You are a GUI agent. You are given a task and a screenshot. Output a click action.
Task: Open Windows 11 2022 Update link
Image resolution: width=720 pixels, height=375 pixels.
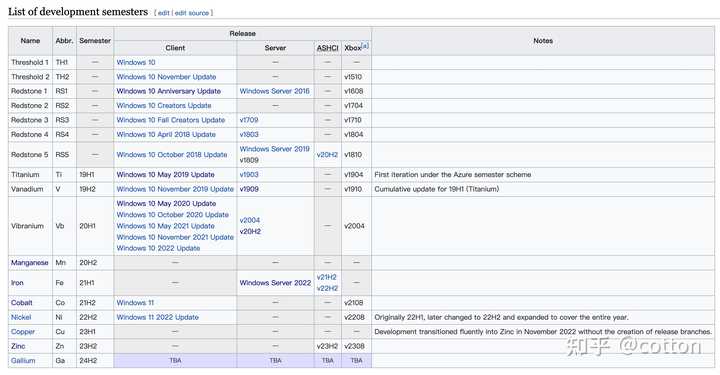click(158, 317)
